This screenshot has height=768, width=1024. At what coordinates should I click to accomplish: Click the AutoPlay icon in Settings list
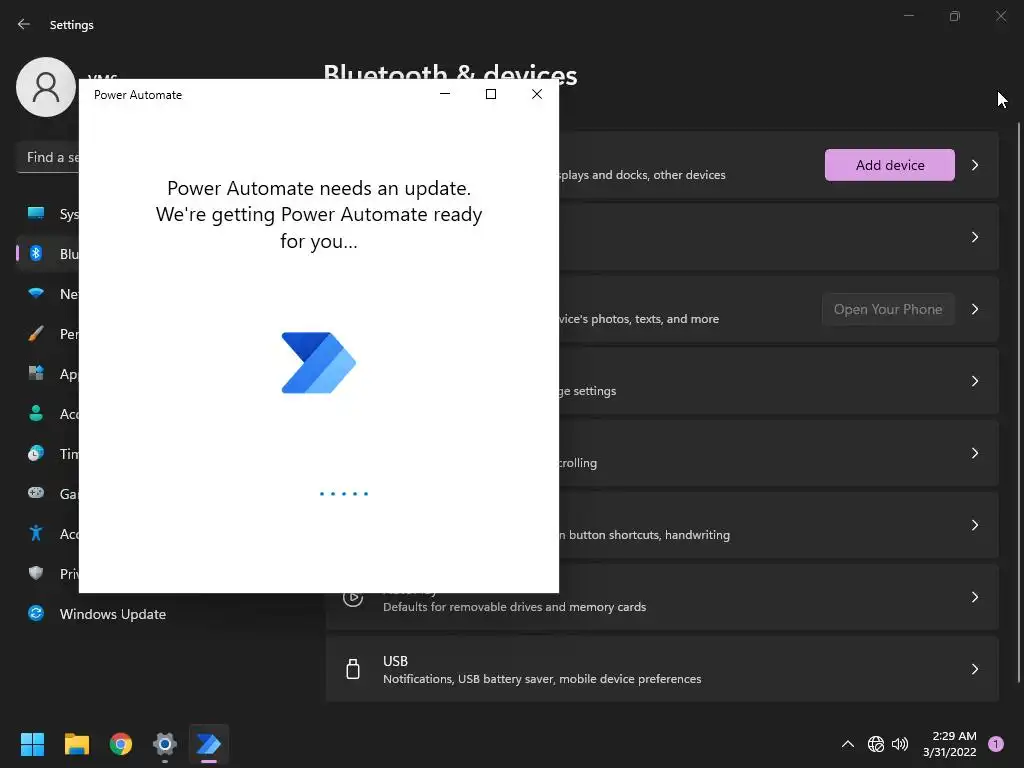tap(353, 598)
